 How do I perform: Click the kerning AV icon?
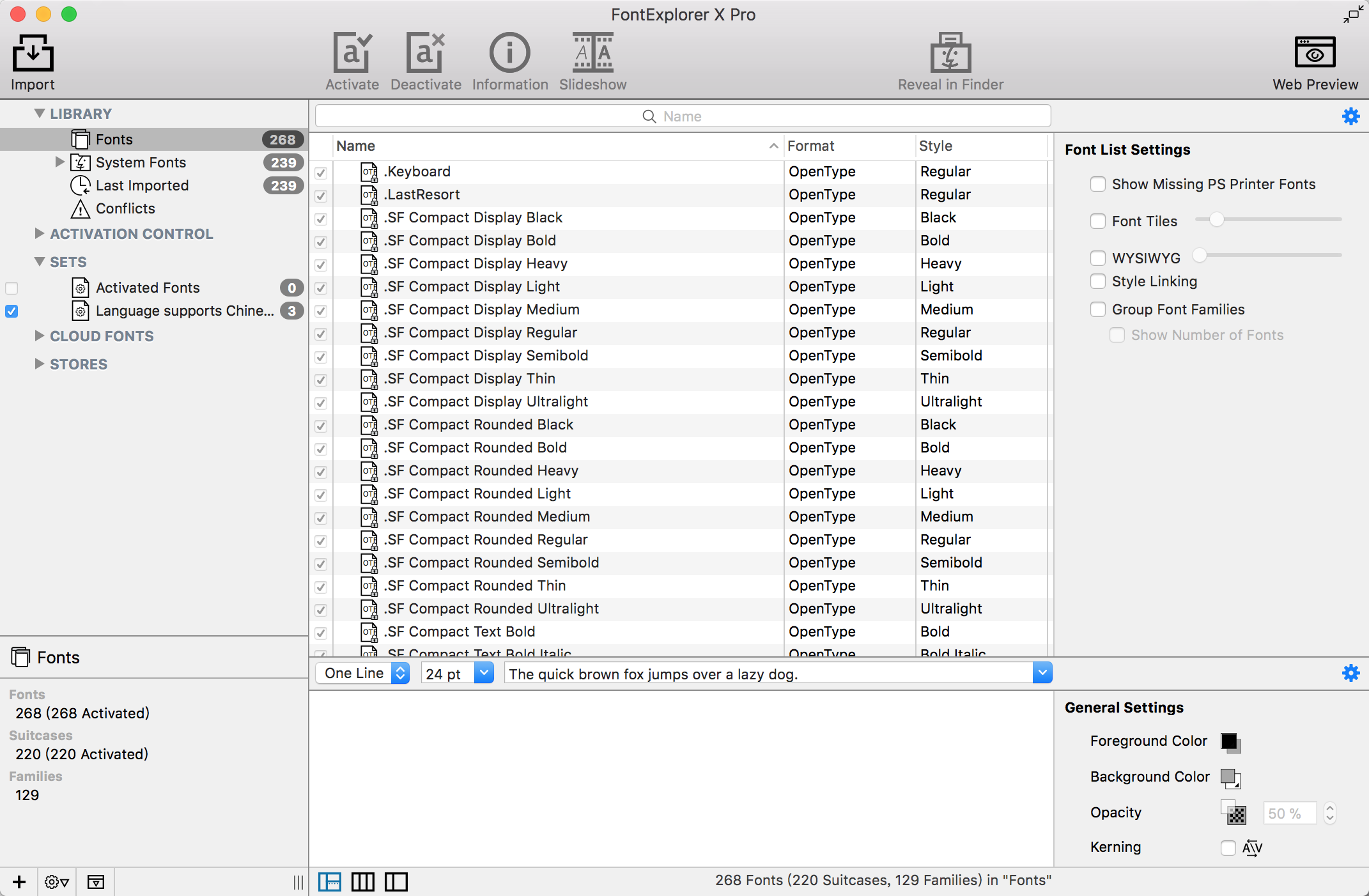[1252, 848]
